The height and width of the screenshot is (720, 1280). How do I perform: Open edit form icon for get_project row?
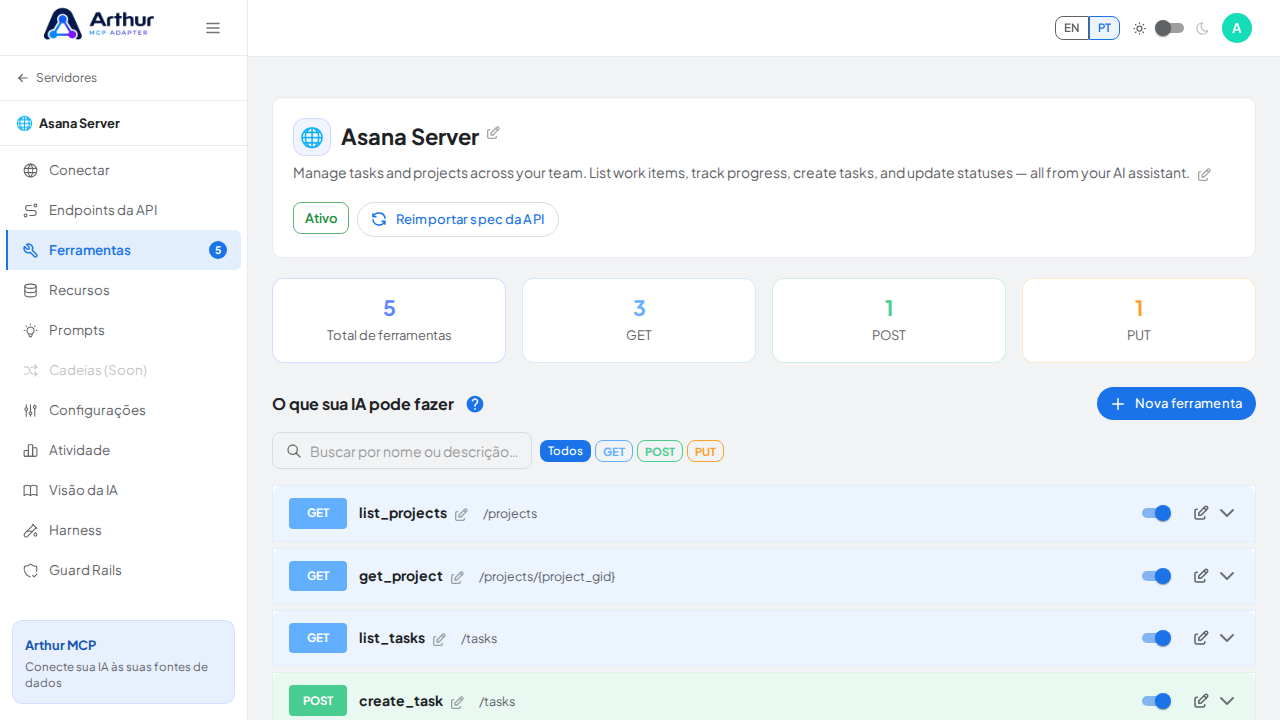(1201, 576)
